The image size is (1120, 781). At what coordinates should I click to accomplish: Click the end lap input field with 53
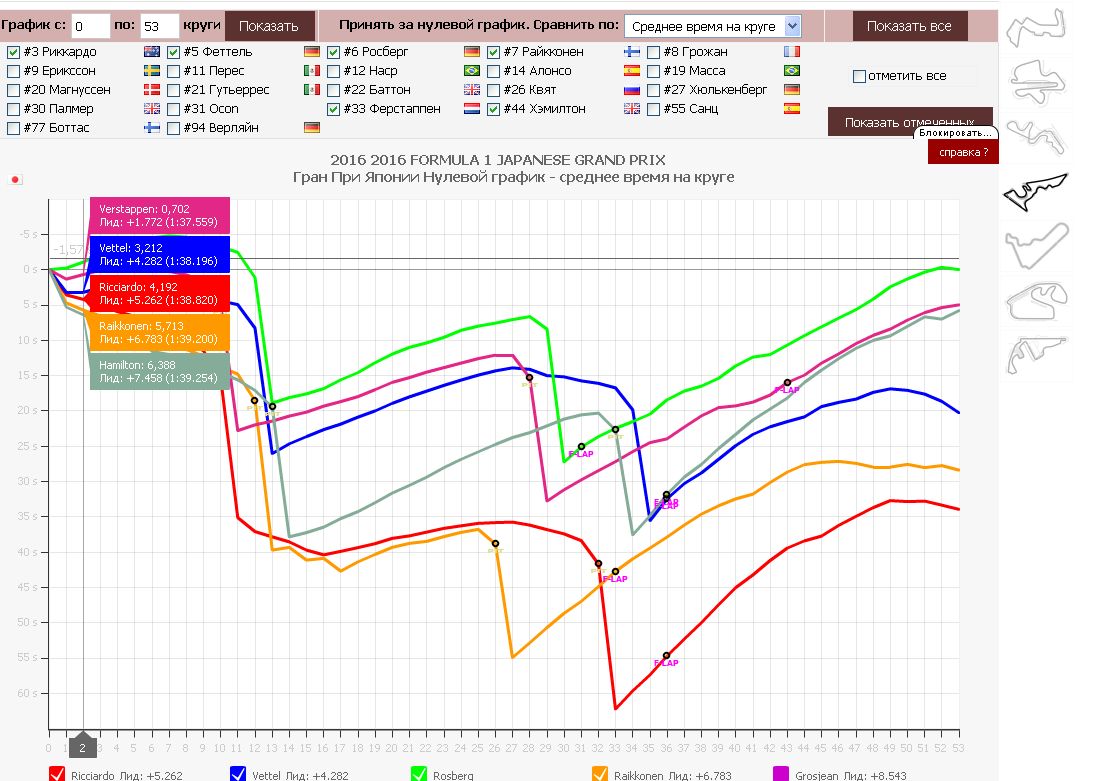[x=159, y=26]
